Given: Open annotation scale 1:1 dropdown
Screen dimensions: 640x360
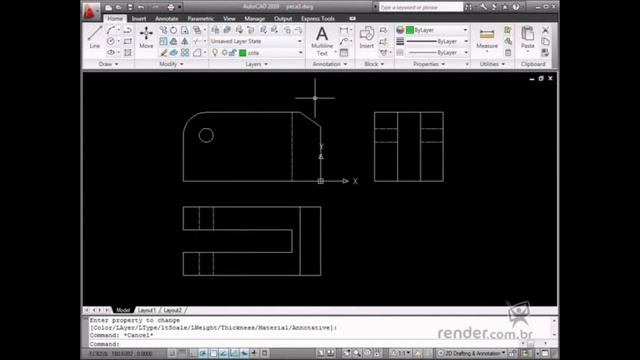Looking at the screenshot, I should pos(400,353).
